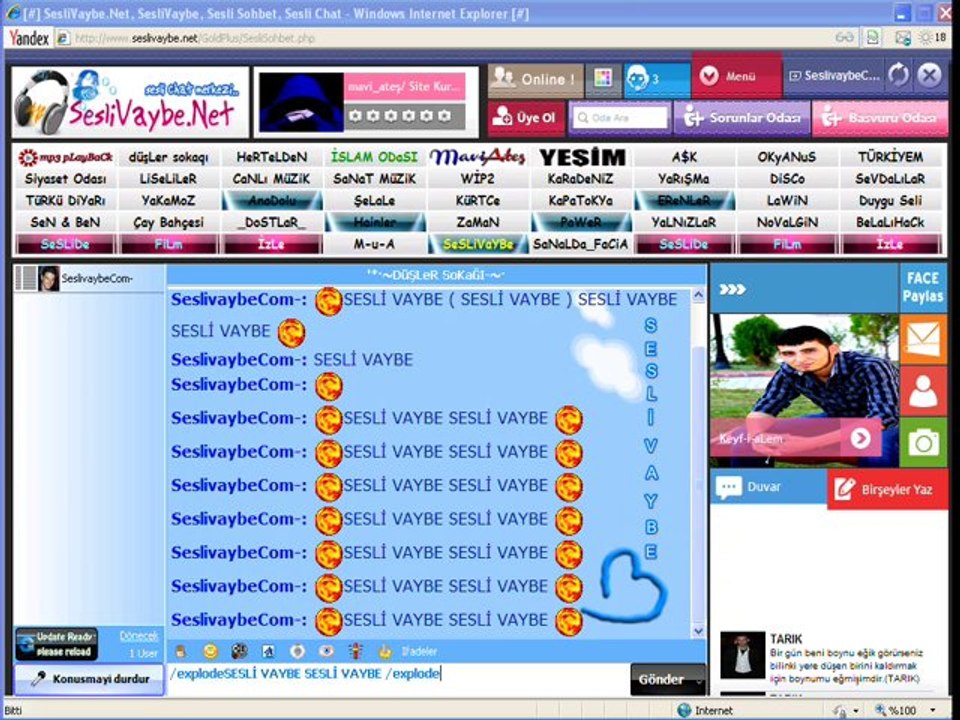
Task: Click the round X close icon
Action: click(x=929, y=75)
